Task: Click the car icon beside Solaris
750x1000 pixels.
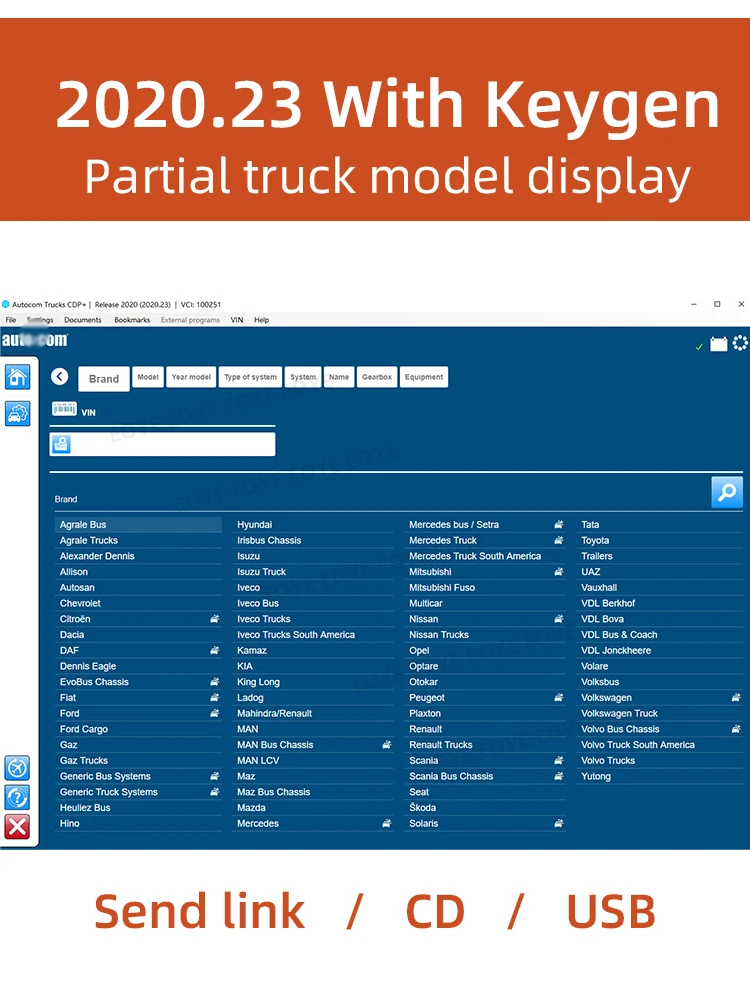Action: tap(559, 823)
